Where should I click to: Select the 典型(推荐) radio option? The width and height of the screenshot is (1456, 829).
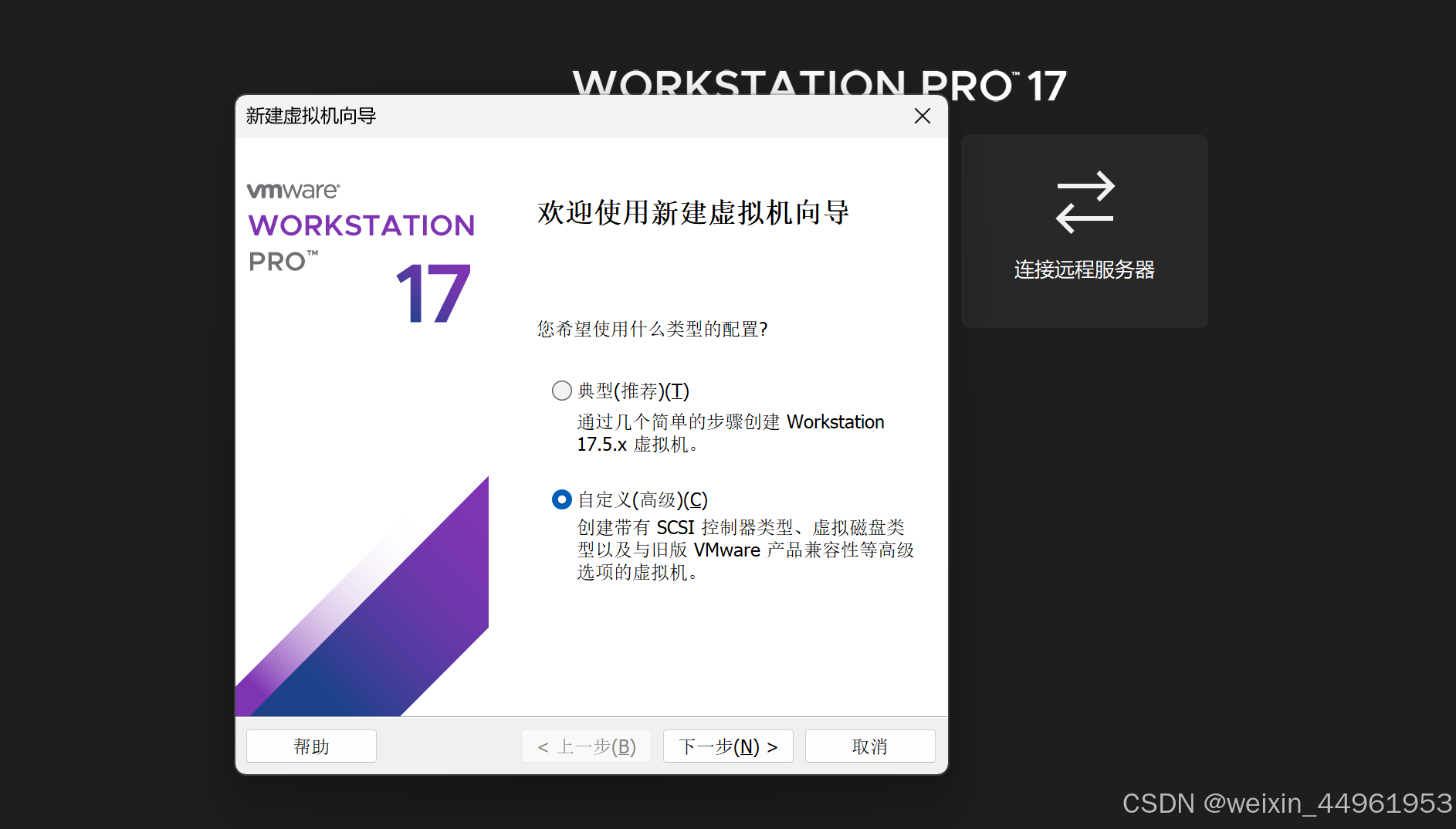[562, 391]
